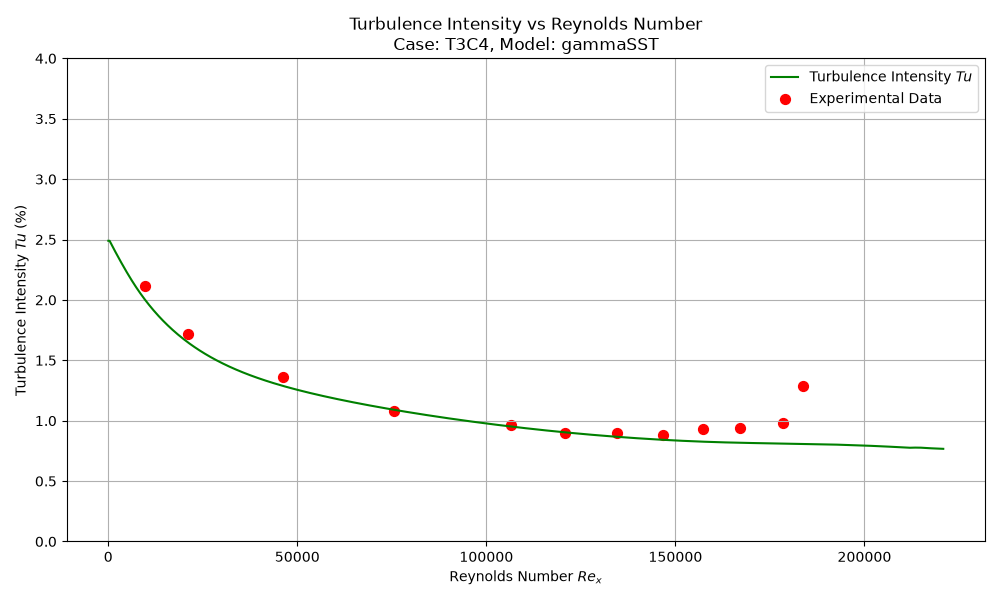Select the outlier red point near Tu 1.3
Viewport: 1000px width, 600px height.
804,387
